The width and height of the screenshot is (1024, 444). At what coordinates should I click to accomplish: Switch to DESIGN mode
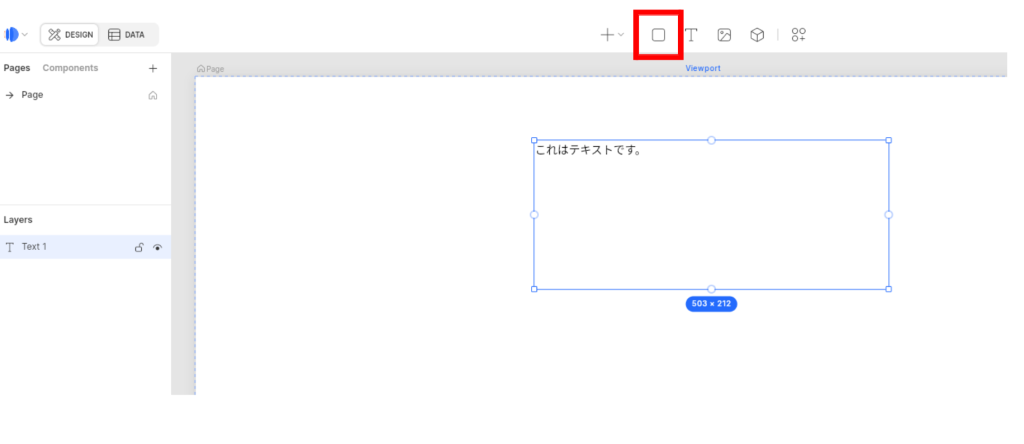tap(70, 35)
